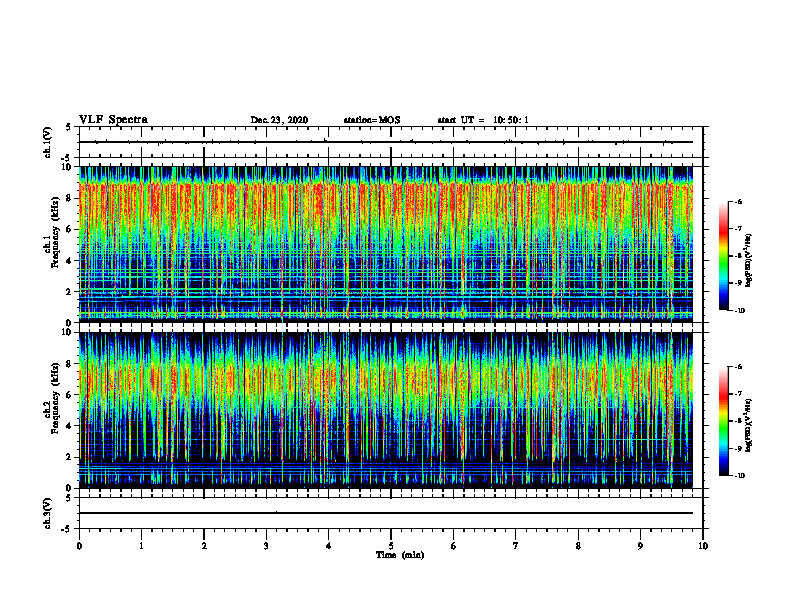Click the "-10" label on ch.2 colorbar
Screen dimensions: 792x612
point(740,476)
